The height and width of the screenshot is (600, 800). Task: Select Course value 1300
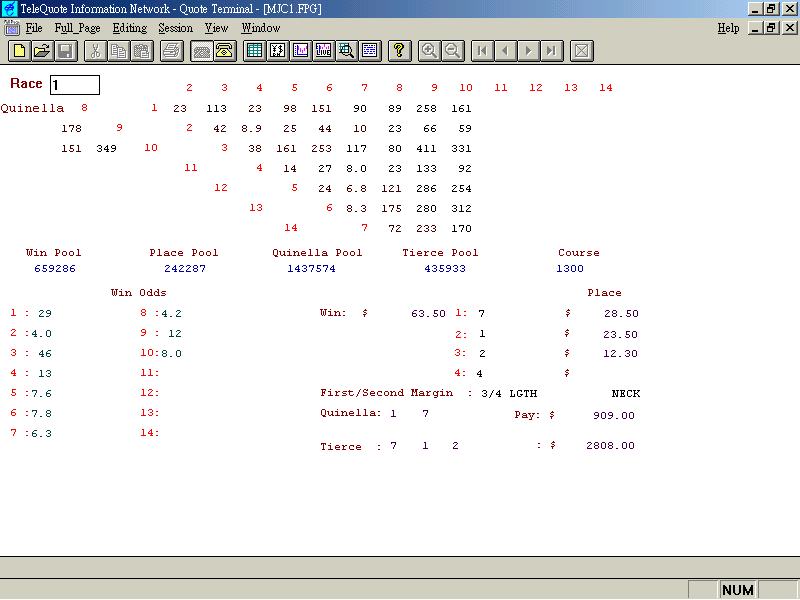point(570,268)
